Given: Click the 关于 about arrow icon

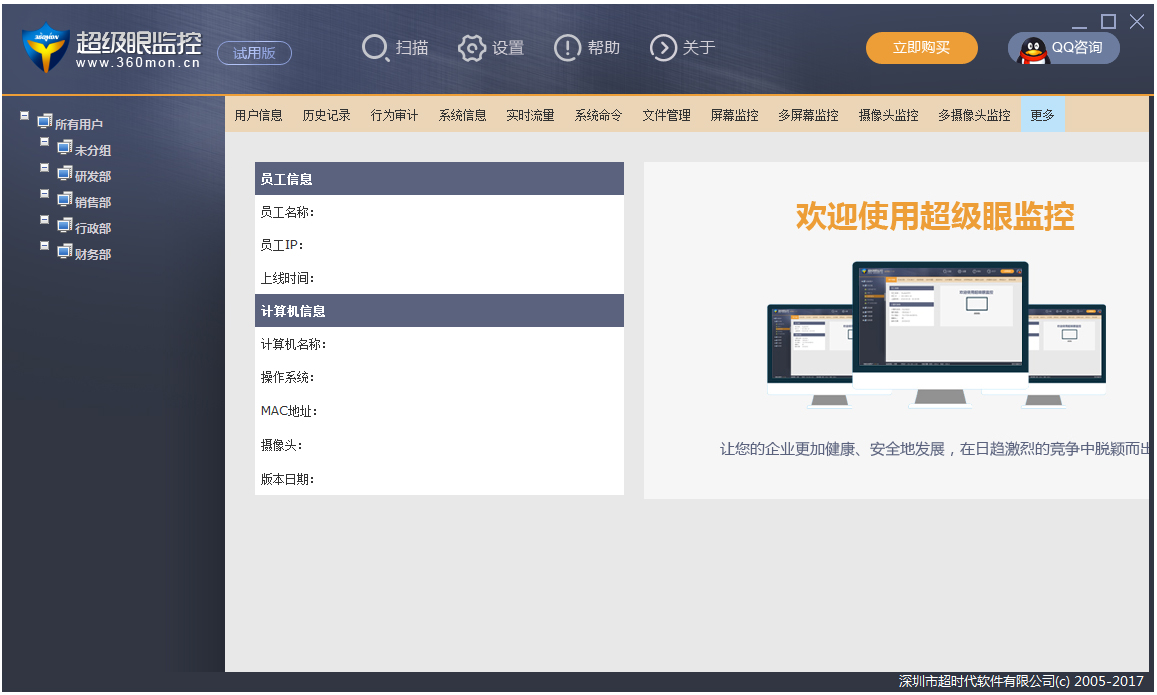Looking at the screenshot, I should click(661, 47).
